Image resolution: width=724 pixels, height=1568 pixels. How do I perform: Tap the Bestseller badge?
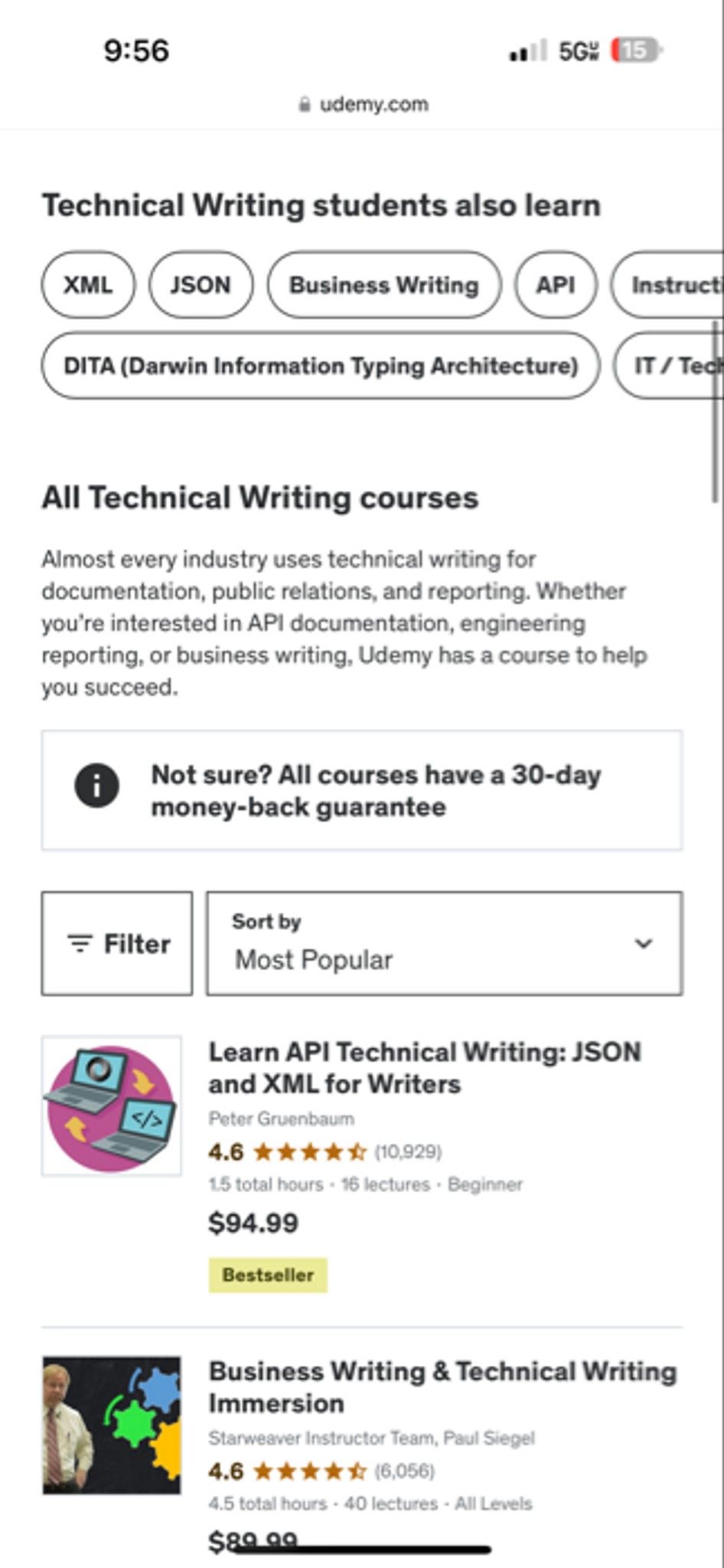pos(268,1275)
